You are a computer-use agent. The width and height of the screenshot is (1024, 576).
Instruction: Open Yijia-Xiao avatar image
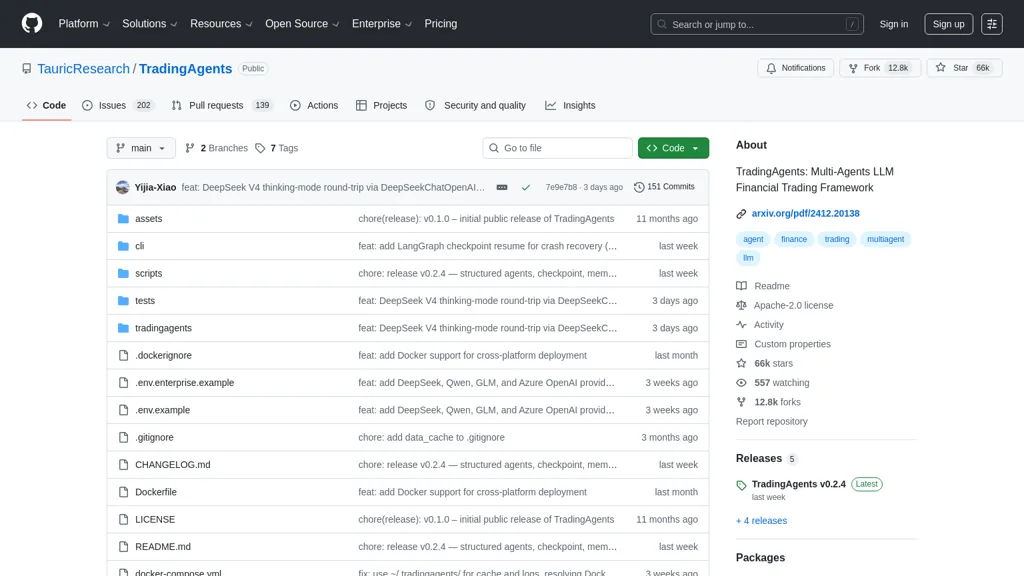click(x=123, y=187)
